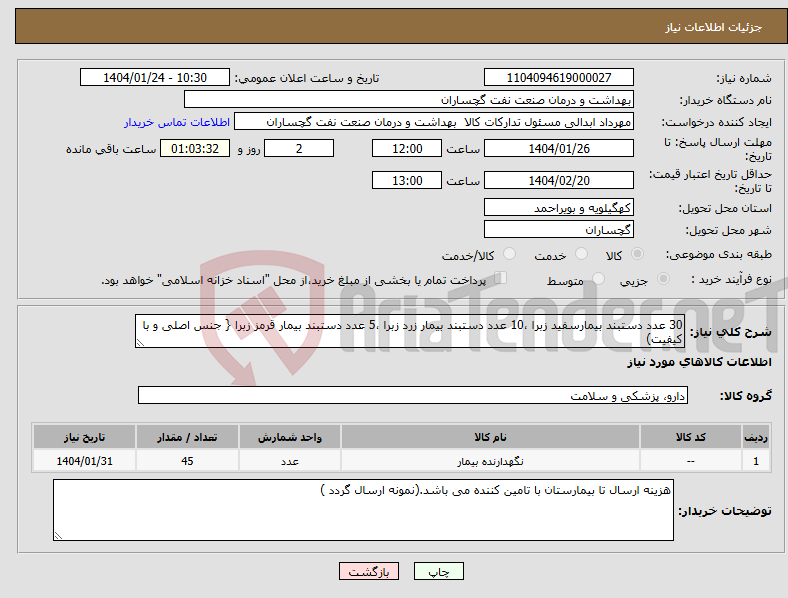Screen dimensions: 788x598
Task: Click the item name cell نگهدارنده بیمار
Action: [x=490, y=461]
